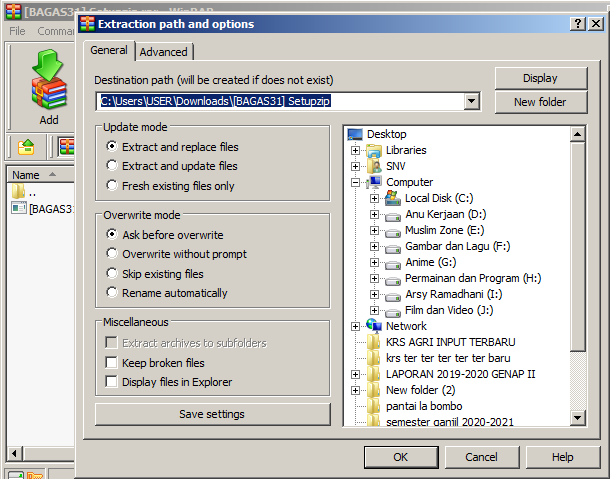The image size is (610, 479).
Task: Click the Anu Kerjaan (D:) drive icon
Action: (x=393, y=216)
